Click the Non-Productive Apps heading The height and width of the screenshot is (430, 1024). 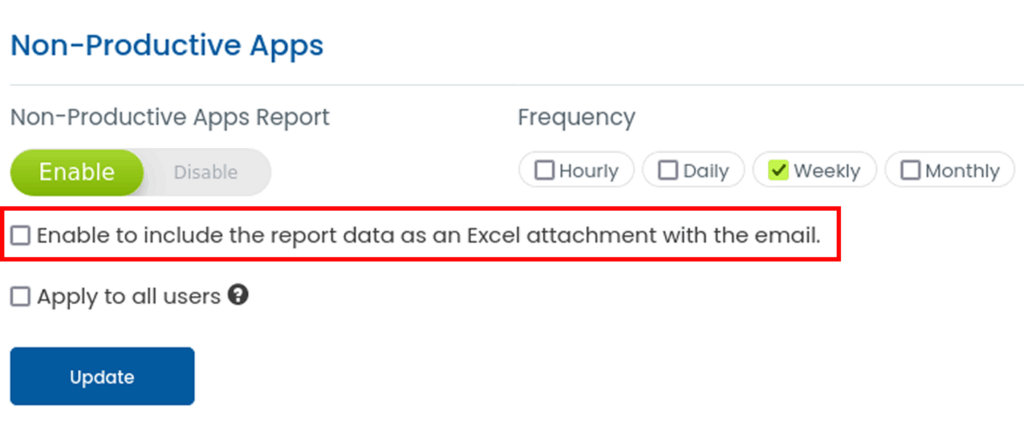click(166, 46)
